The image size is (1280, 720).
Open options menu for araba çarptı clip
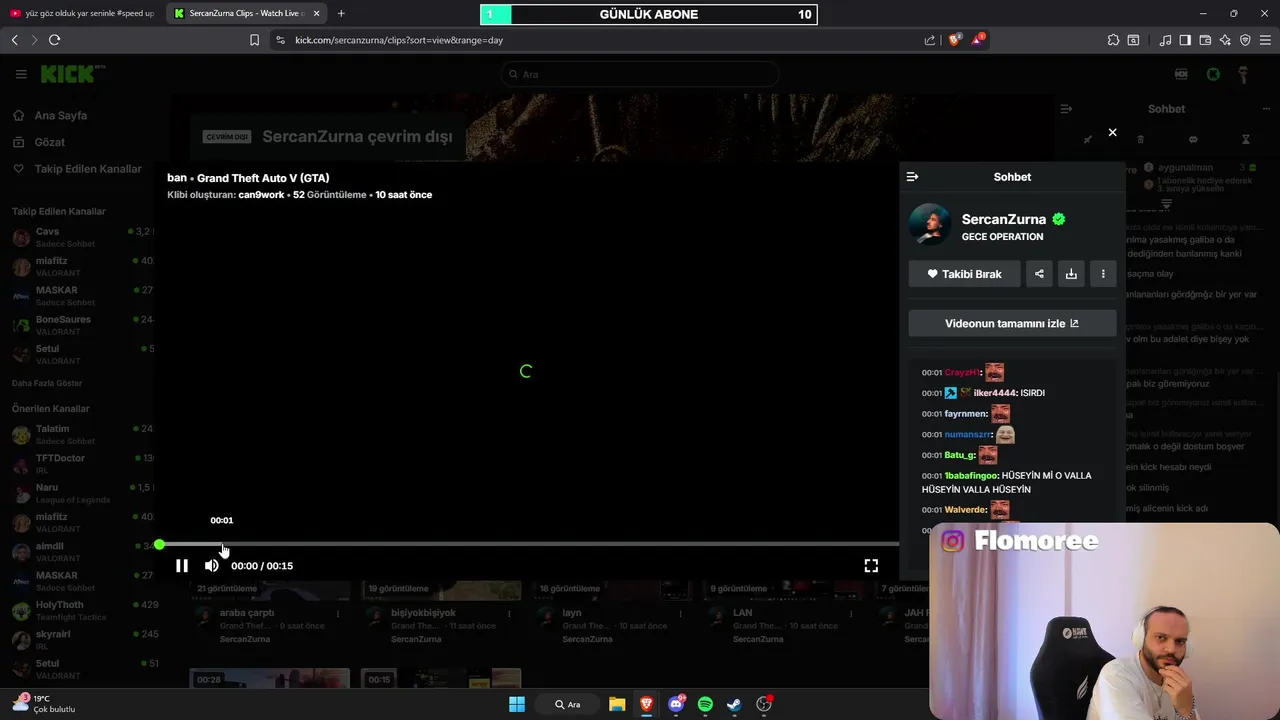click(x=337, y=613)
